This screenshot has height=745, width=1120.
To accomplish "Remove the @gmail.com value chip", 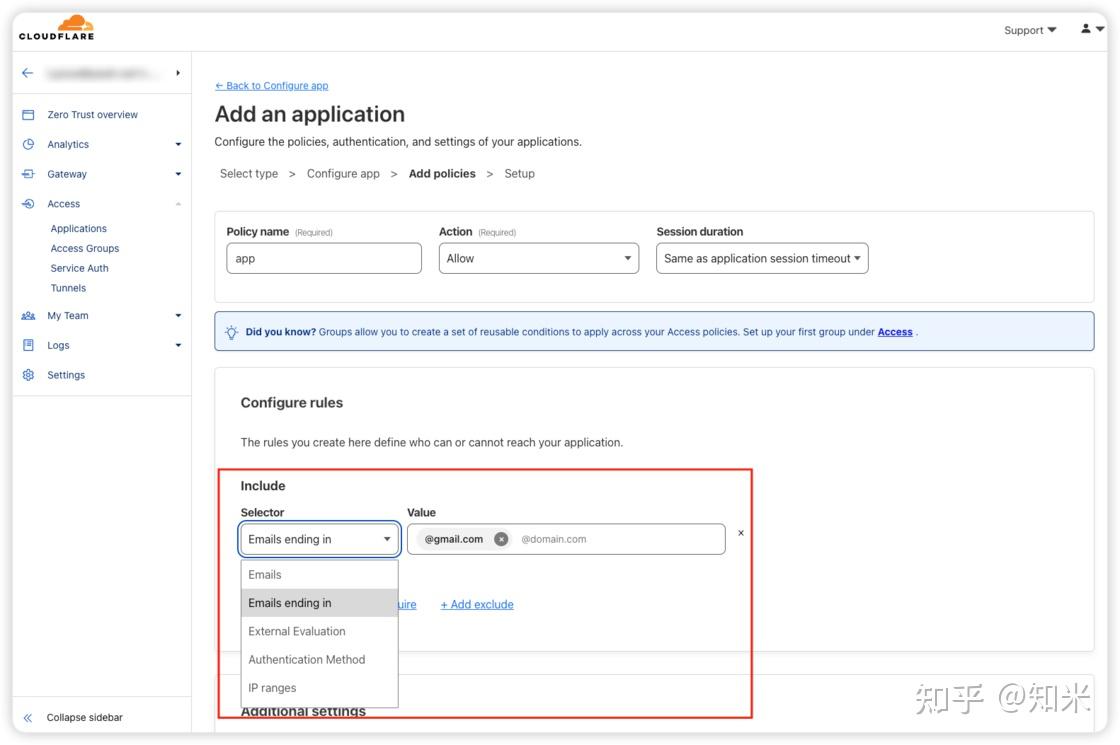I will [501, 539].
